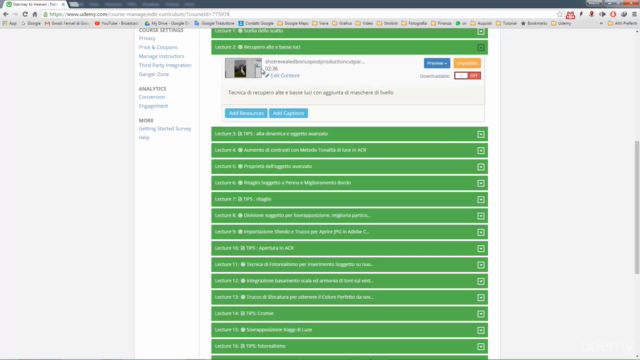Click the page vertical scrollbar thumb
Screen dimensions: 640x360
click(637, 207)
